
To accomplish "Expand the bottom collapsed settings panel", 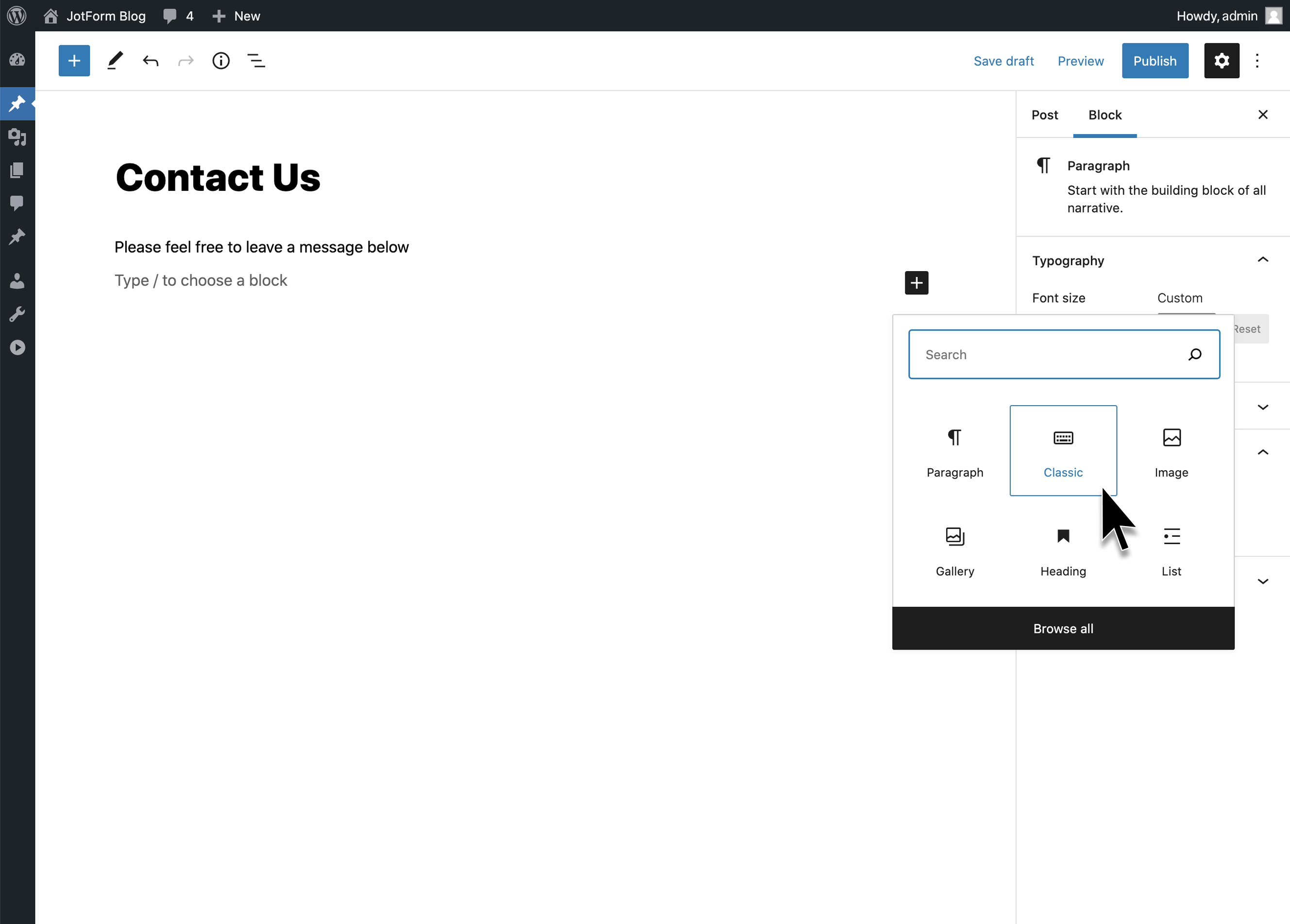I will (1263, 581).
